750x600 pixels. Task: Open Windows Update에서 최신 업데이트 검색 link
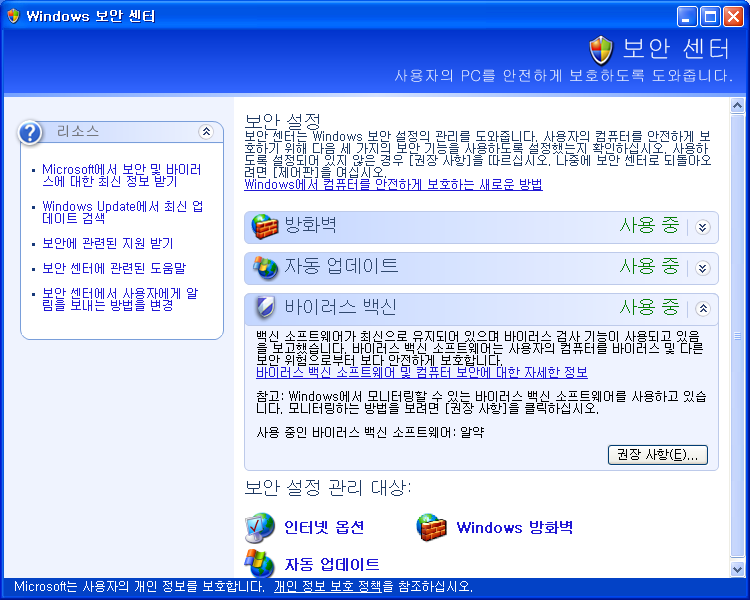pos(122,212)
